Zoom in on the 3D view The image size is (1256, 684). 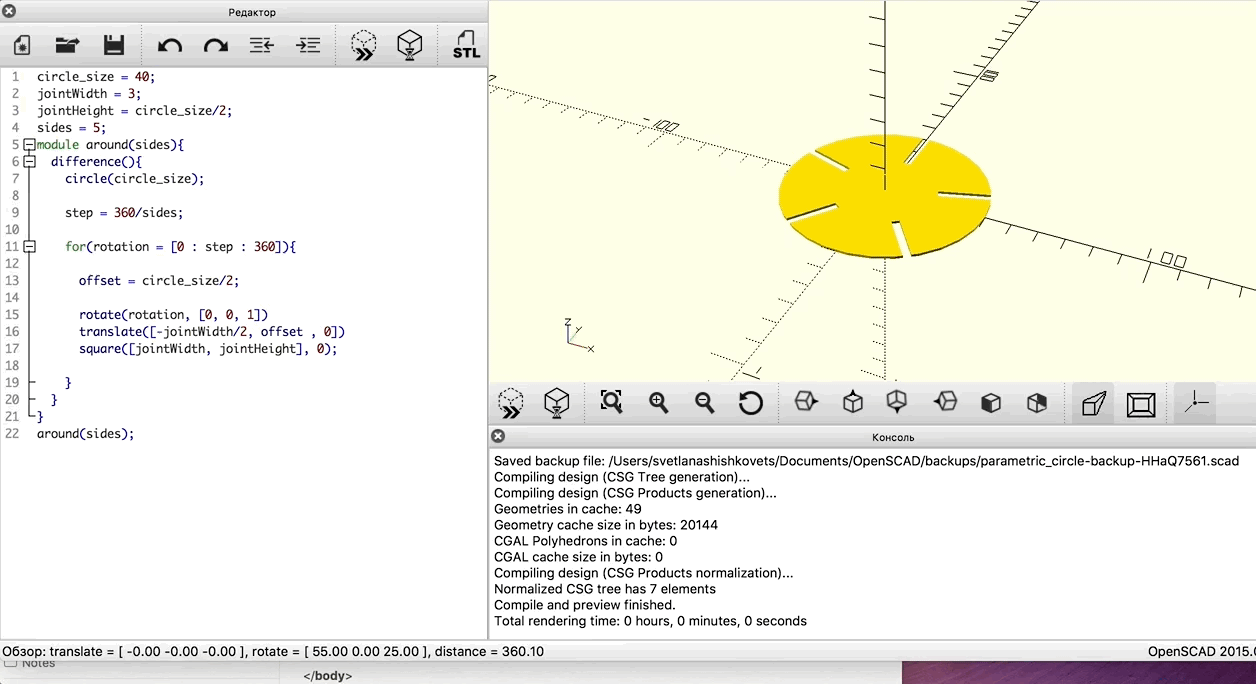pos(658,402)
